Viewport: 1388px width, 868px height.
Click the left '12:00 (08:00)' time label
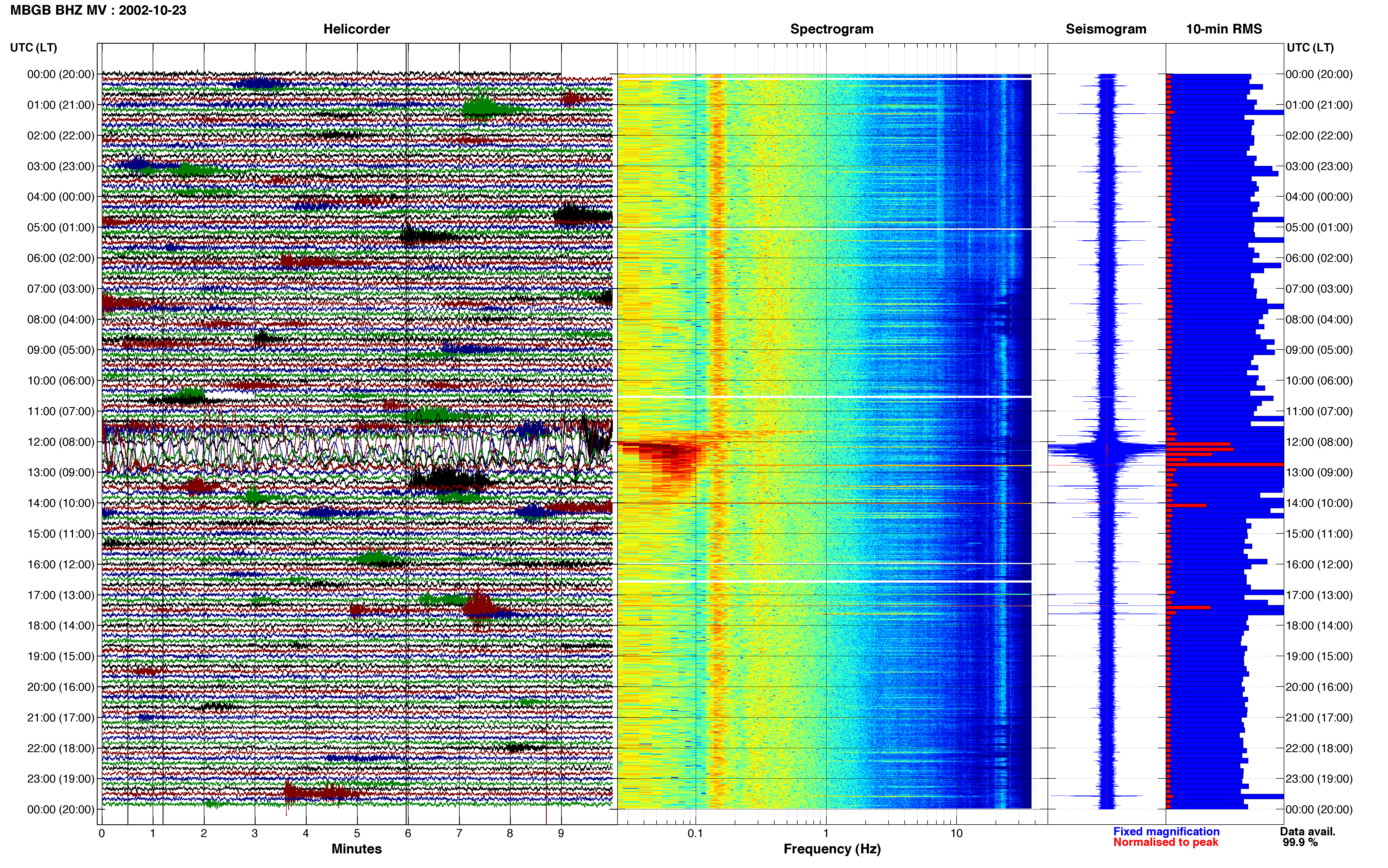(x=61, y=442)
